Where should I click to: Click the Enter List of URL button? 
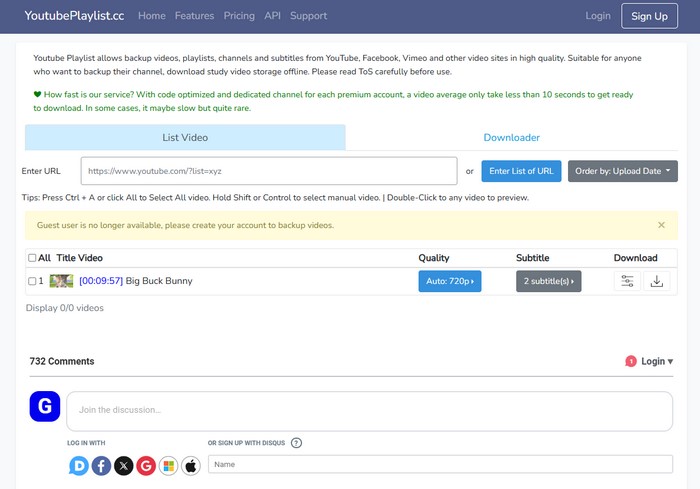521,171
